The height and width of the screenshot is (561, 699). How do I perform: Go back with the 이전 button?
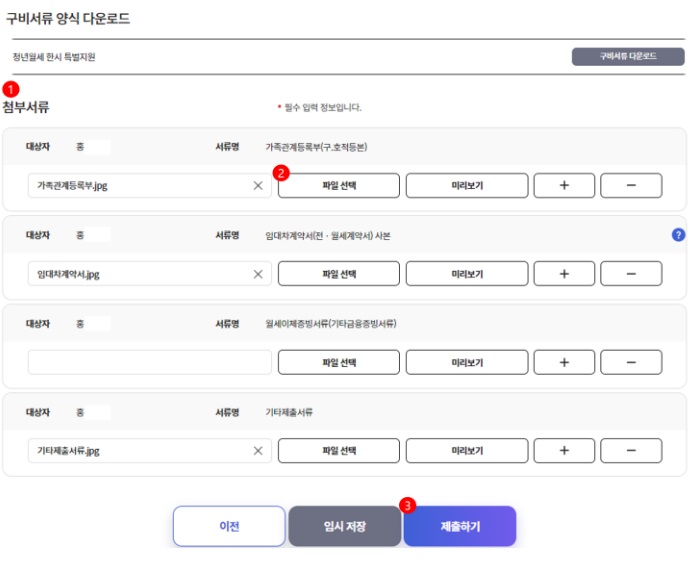(229, 526)
